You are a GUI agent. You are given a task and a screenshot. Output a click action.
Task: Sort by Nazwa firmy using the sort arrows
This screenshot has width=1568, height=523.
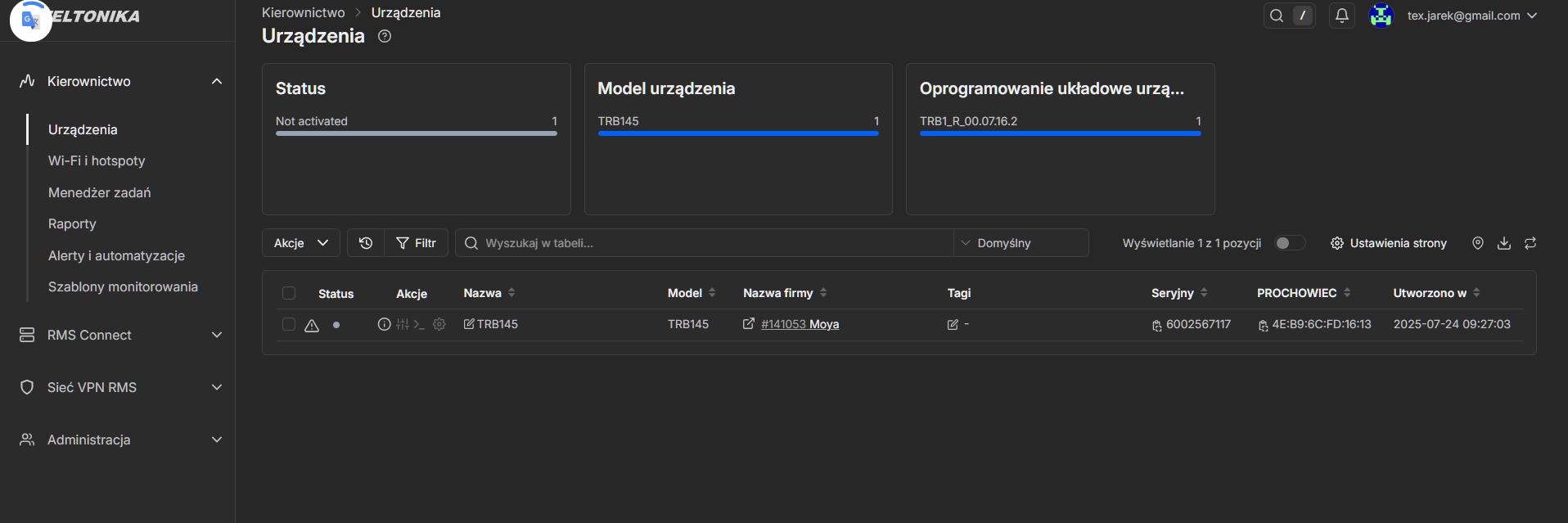(823, 292)
